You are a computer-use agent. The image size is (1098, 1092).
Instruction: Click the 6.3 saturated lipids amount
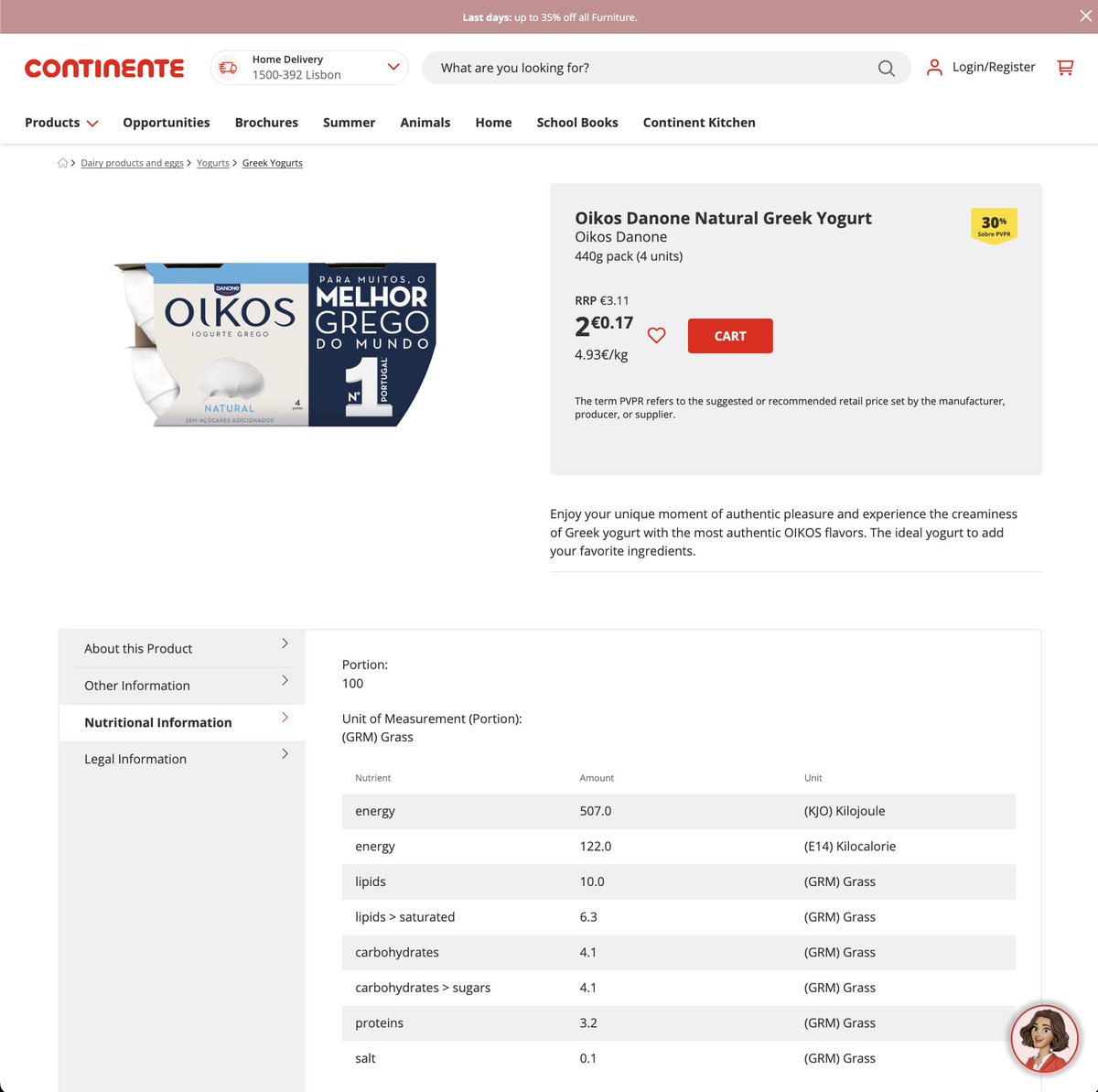click(x=588, y=917)
